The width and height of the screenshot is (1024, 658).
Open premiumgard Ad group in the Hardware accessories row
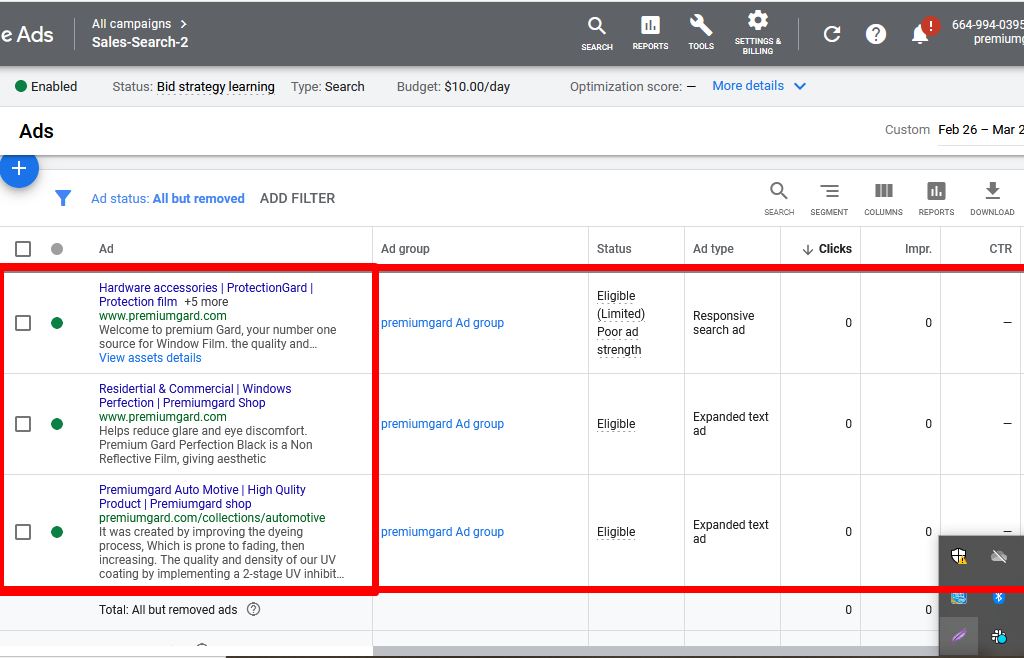point(442,322)
